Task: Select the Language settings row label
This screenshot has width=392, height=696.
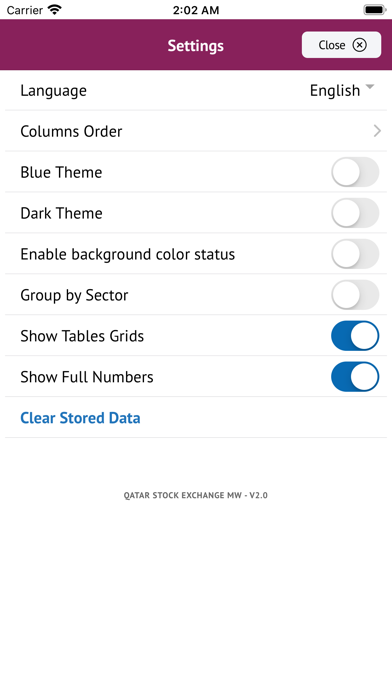Action: click(54, 91)
